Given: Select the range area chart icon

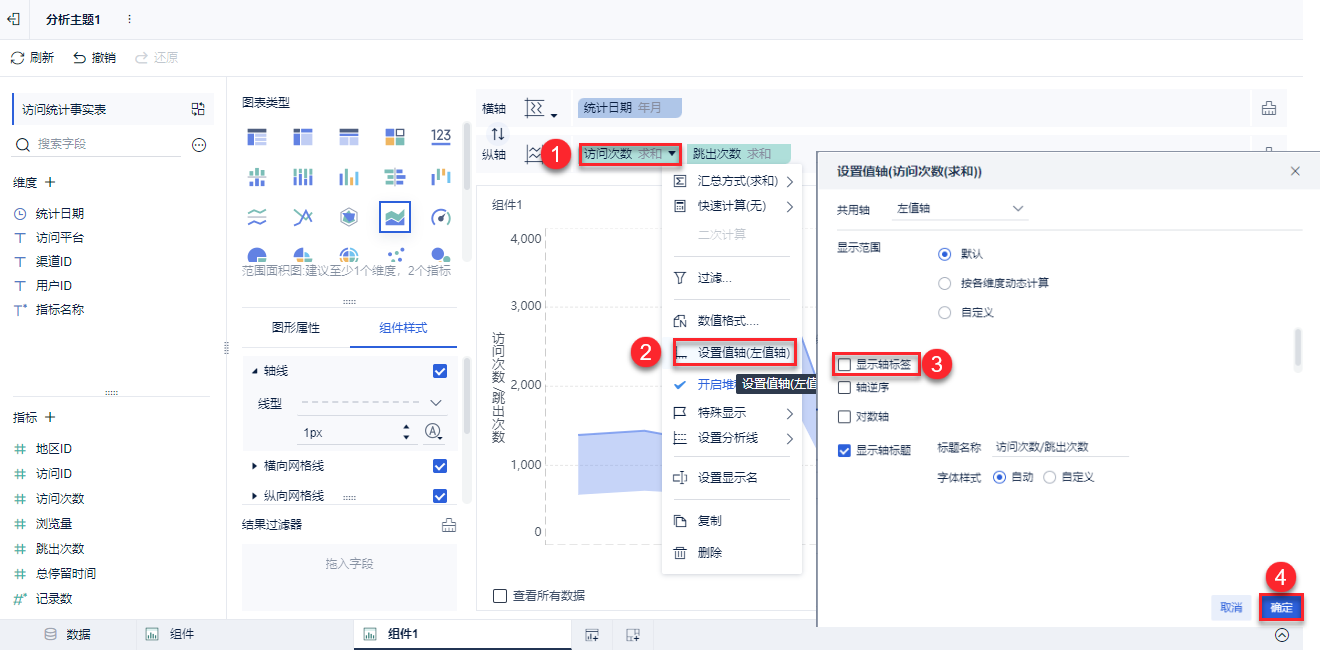Looking at the screenshot, I should tap(395, 216).
